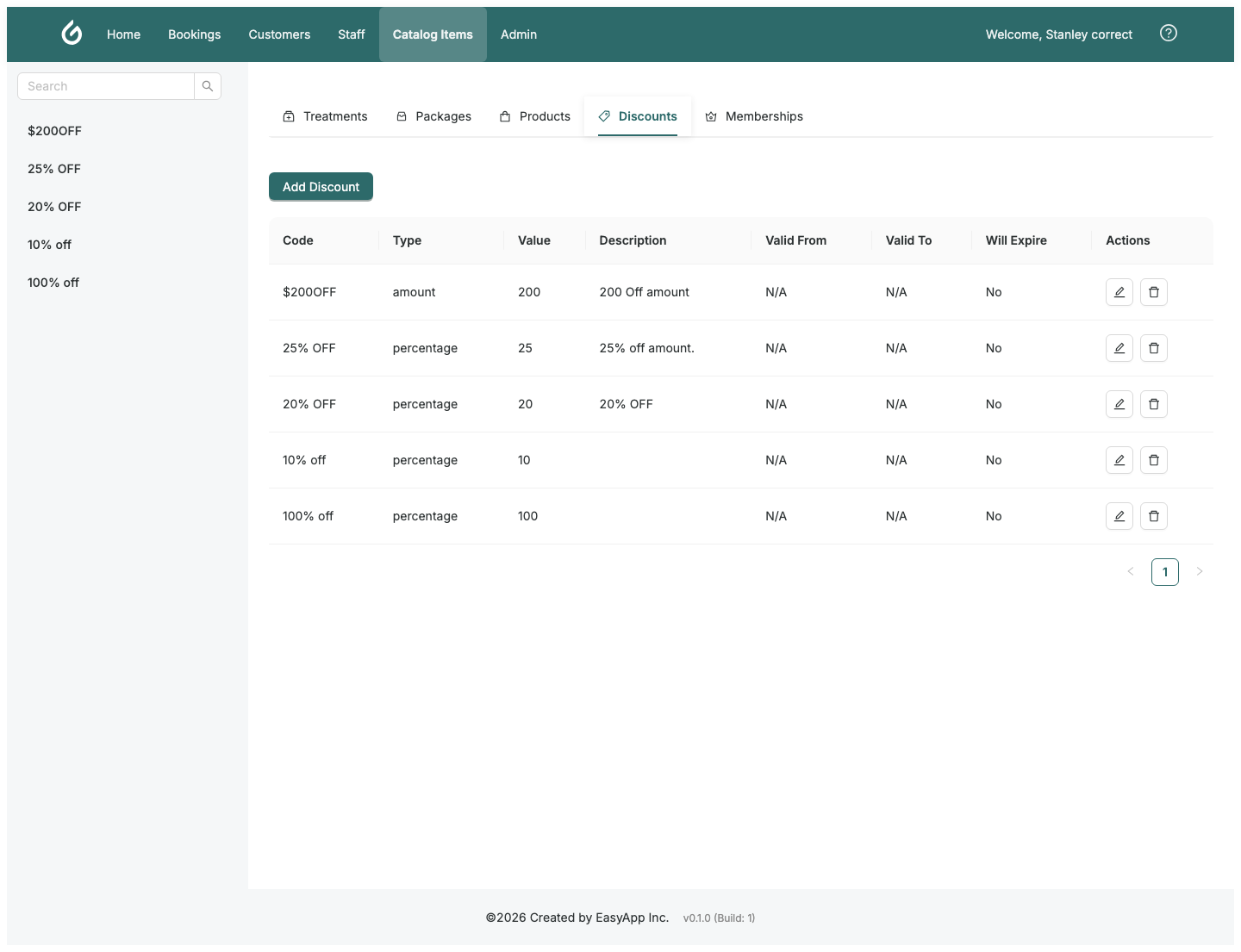Click the footer version text v0.1.0

point(719,918)
